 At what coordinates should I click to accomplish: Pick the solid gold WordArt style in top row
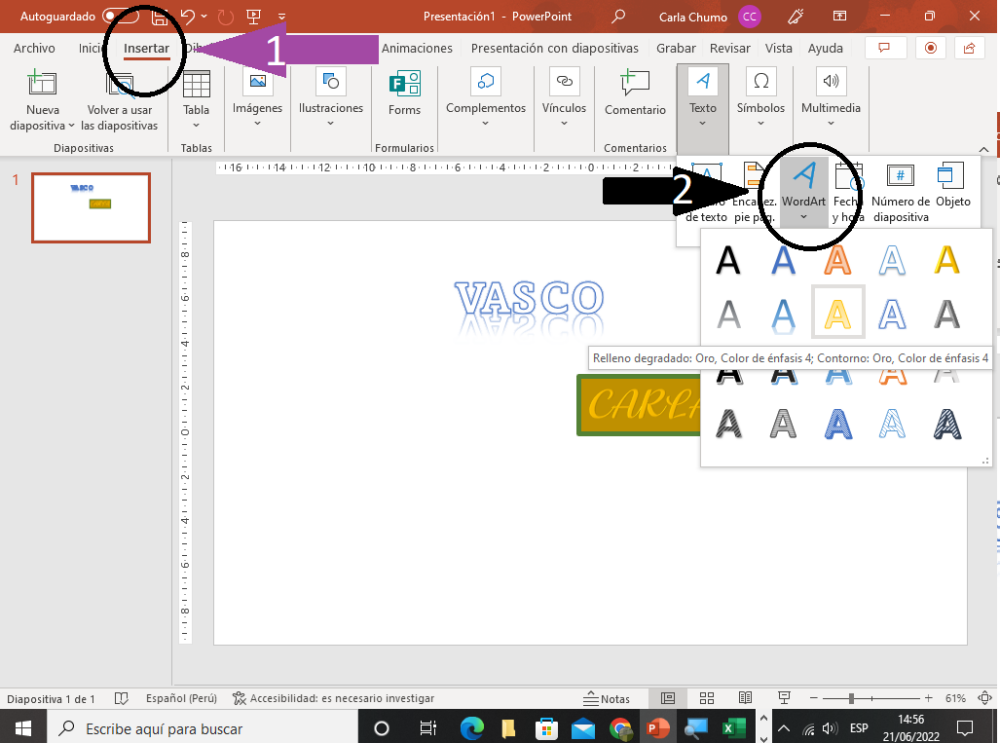946,260
